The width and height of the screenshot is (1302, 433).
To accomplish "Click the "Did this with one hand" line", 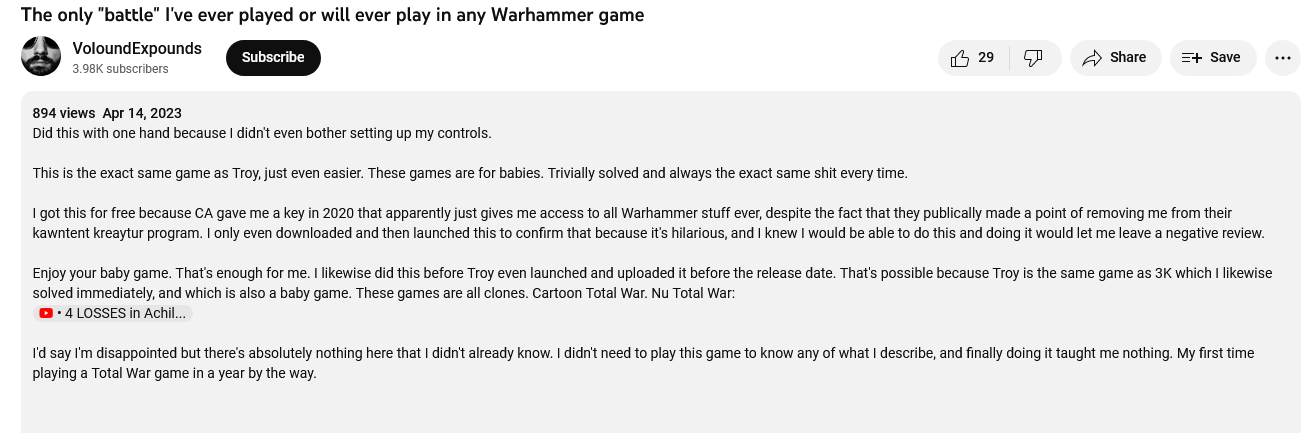I will (x=262, y=133).
